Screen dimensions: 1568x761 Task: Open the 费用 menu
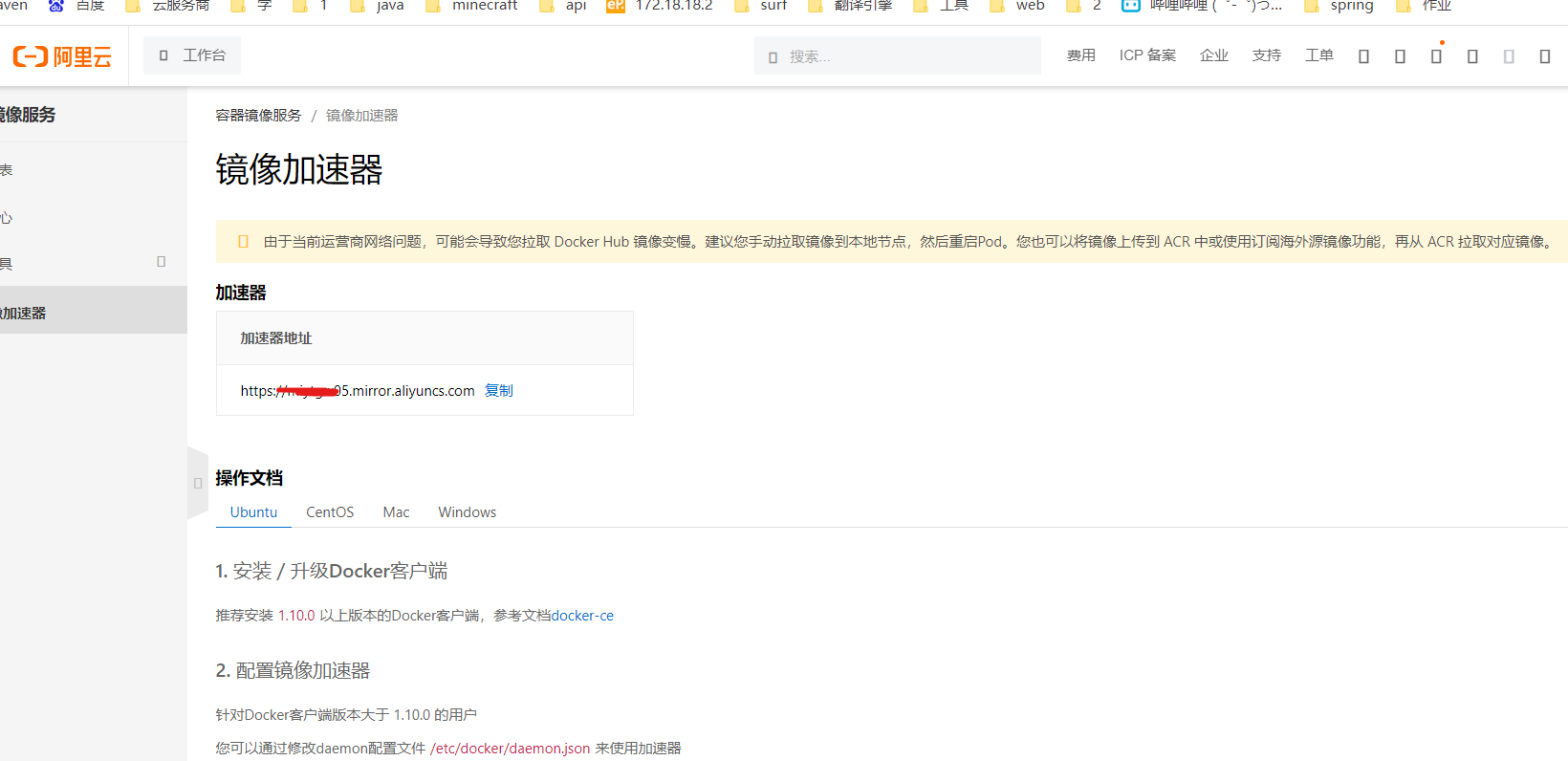click(1081, 55)
